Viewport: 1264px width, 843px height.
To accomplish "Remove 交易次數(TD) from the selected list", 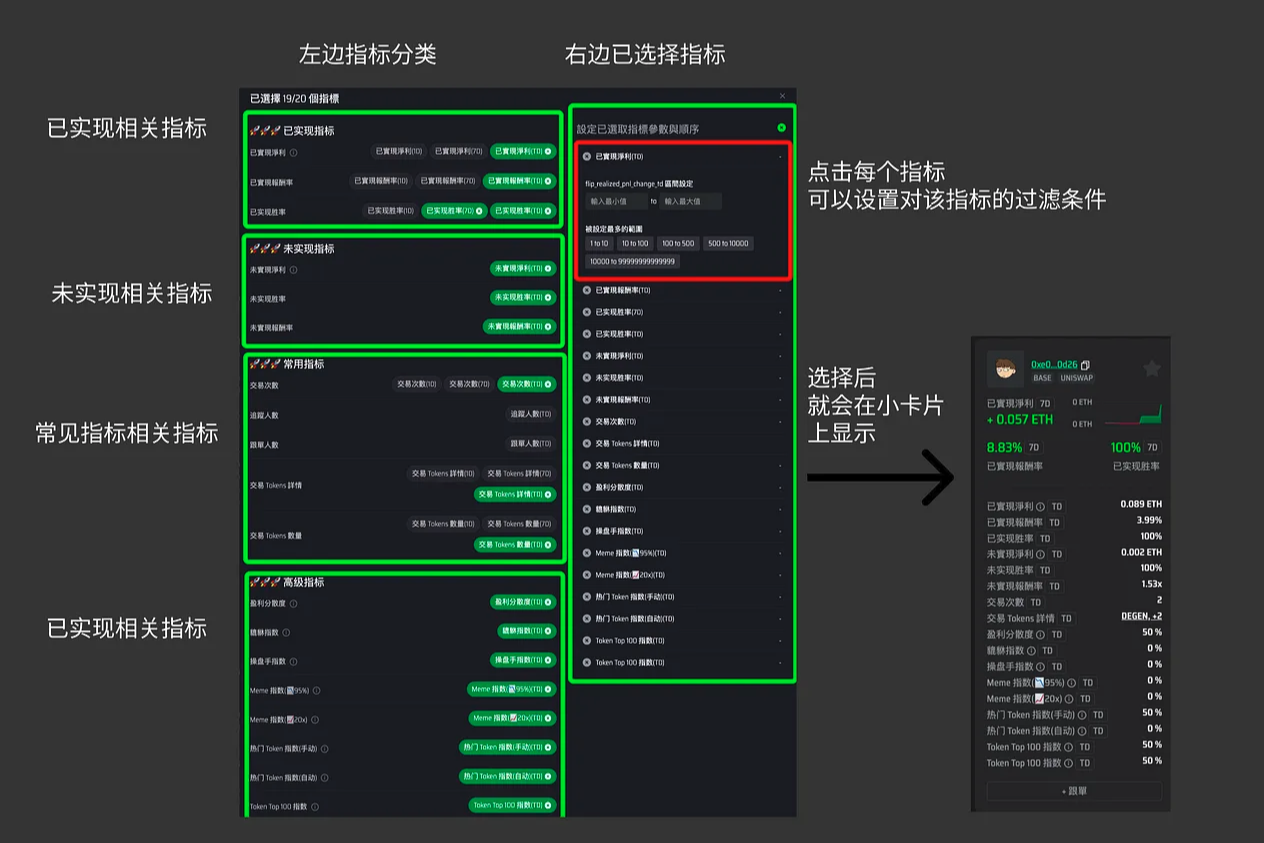I will click(587, 422).
